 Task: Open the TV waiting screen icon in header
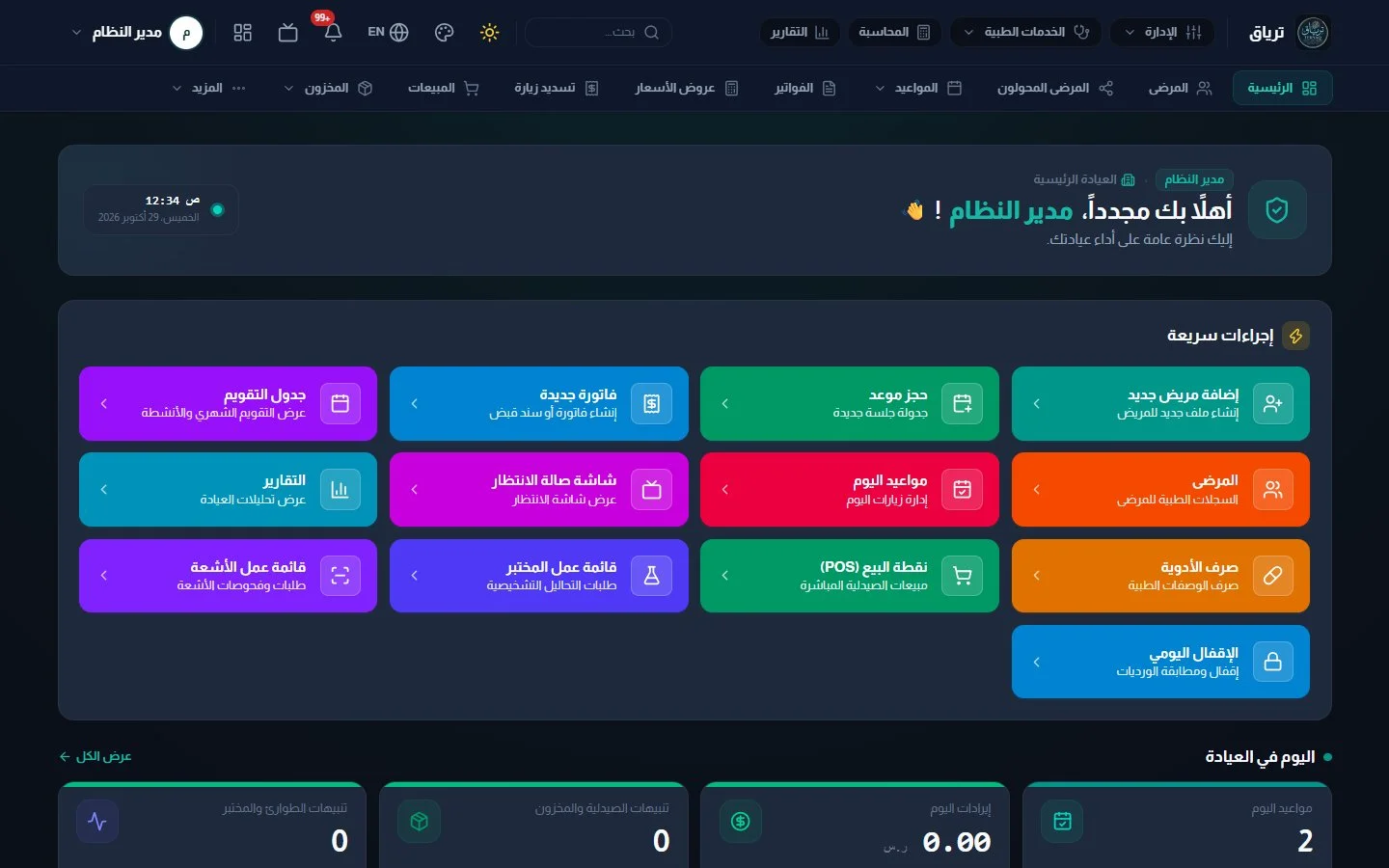tap(287, 32)
